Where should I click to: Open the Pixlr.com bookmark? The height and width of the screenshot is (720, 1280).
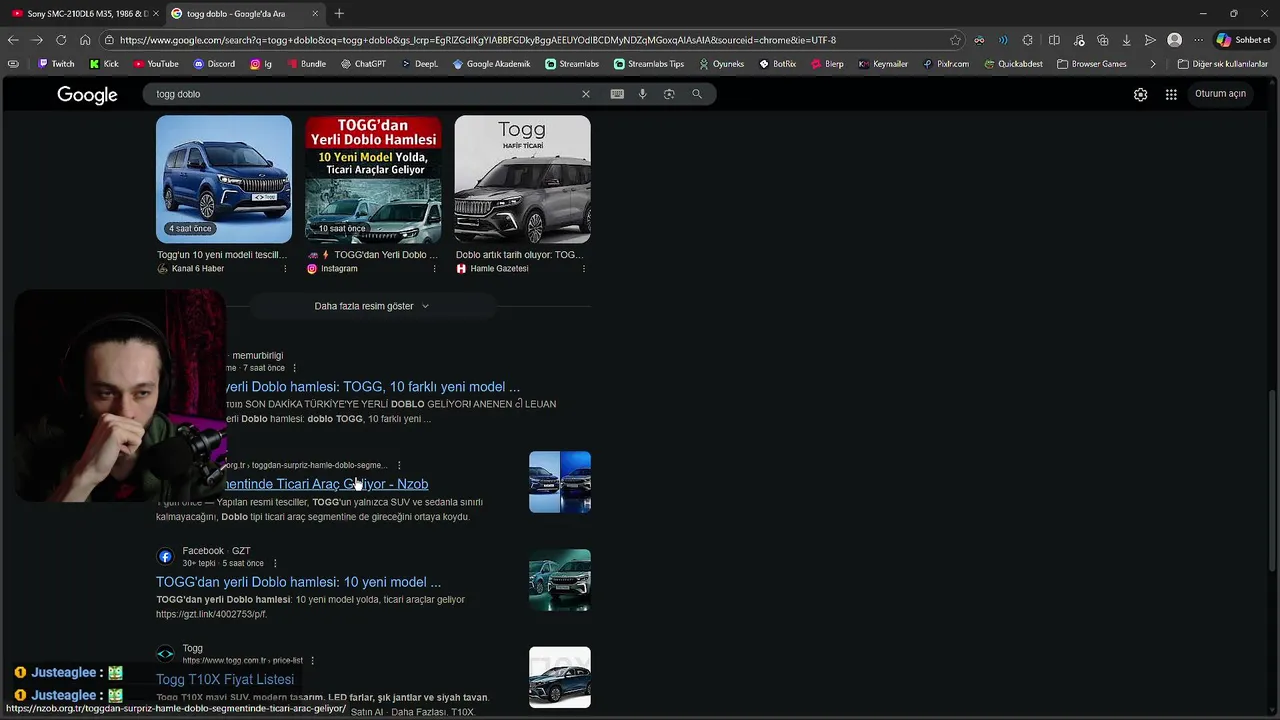pyautogui.click(x=946, y=64)
